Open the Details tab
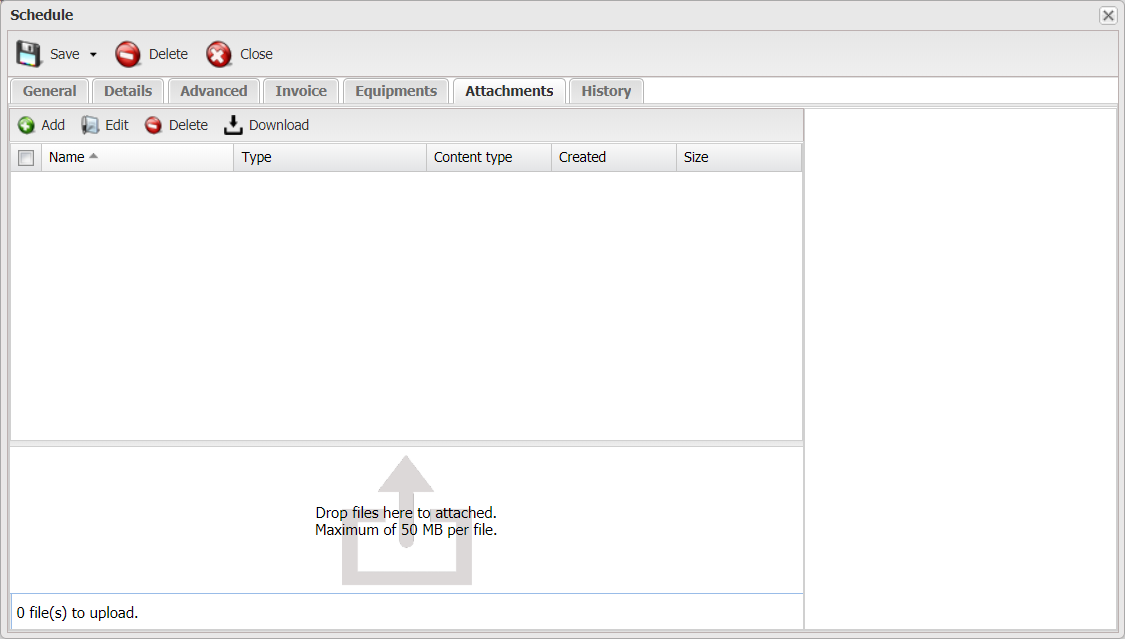 [x=128, y=91]
